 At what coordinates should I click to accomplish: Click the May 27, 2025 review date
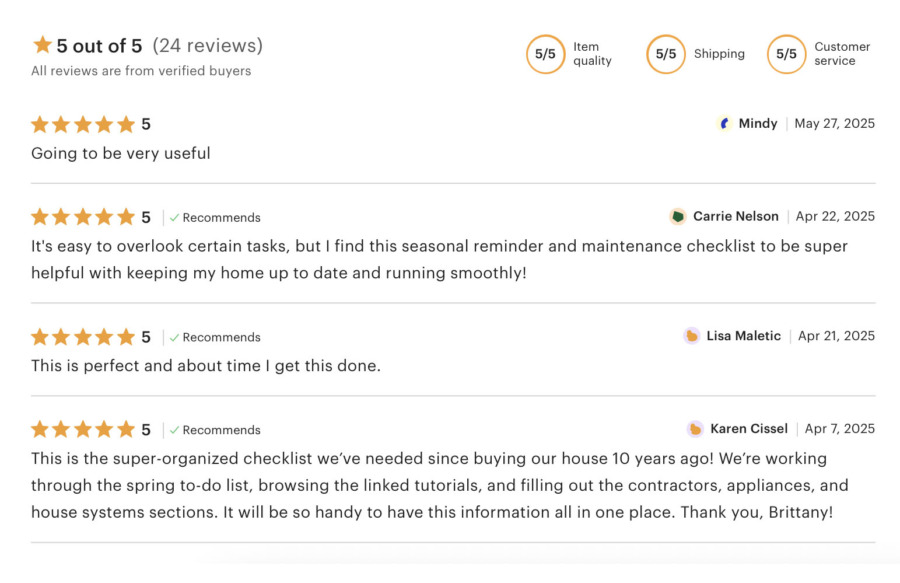(834, 123)
